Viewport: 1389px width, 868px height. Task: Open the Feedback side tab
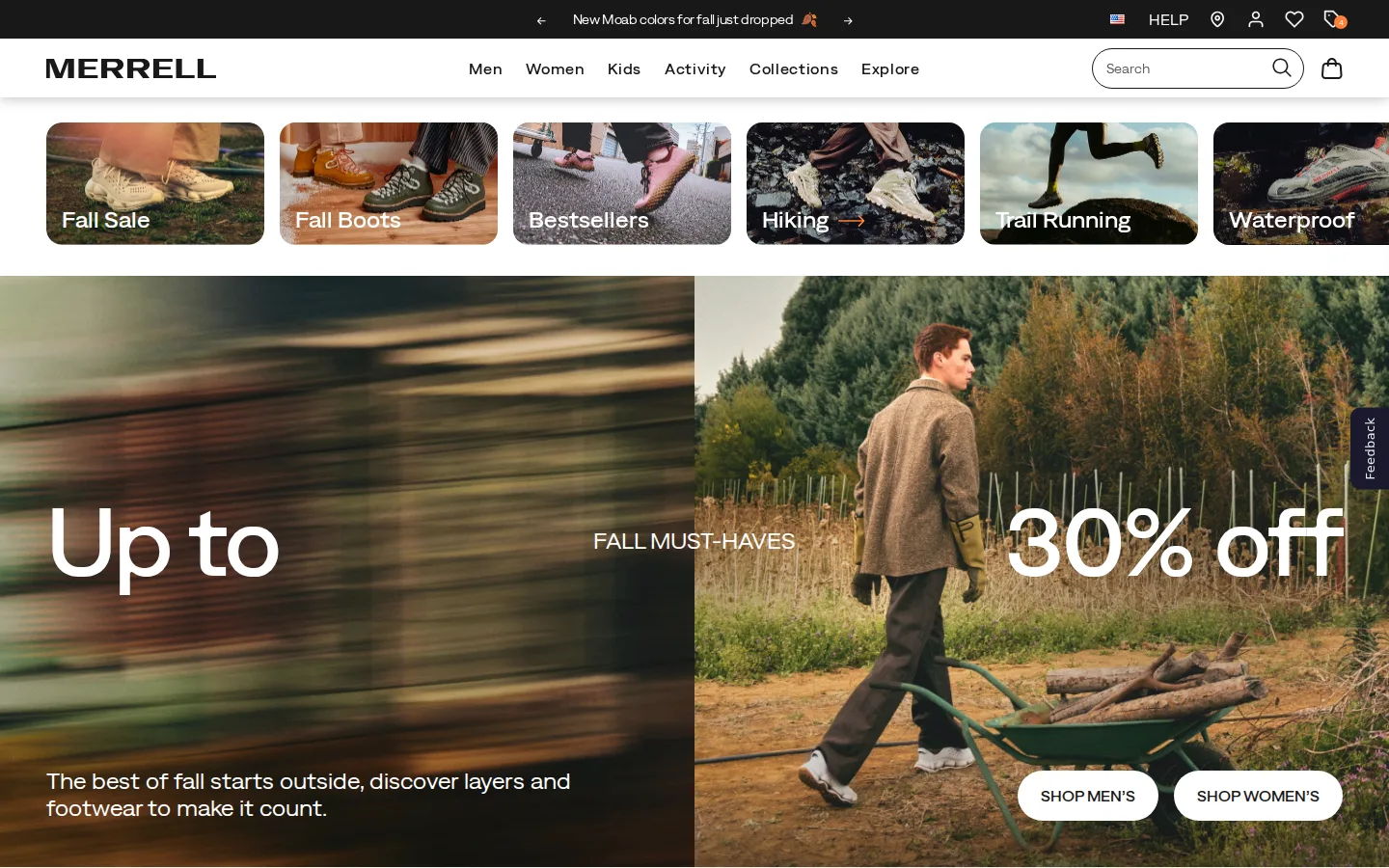point(1370,448)
